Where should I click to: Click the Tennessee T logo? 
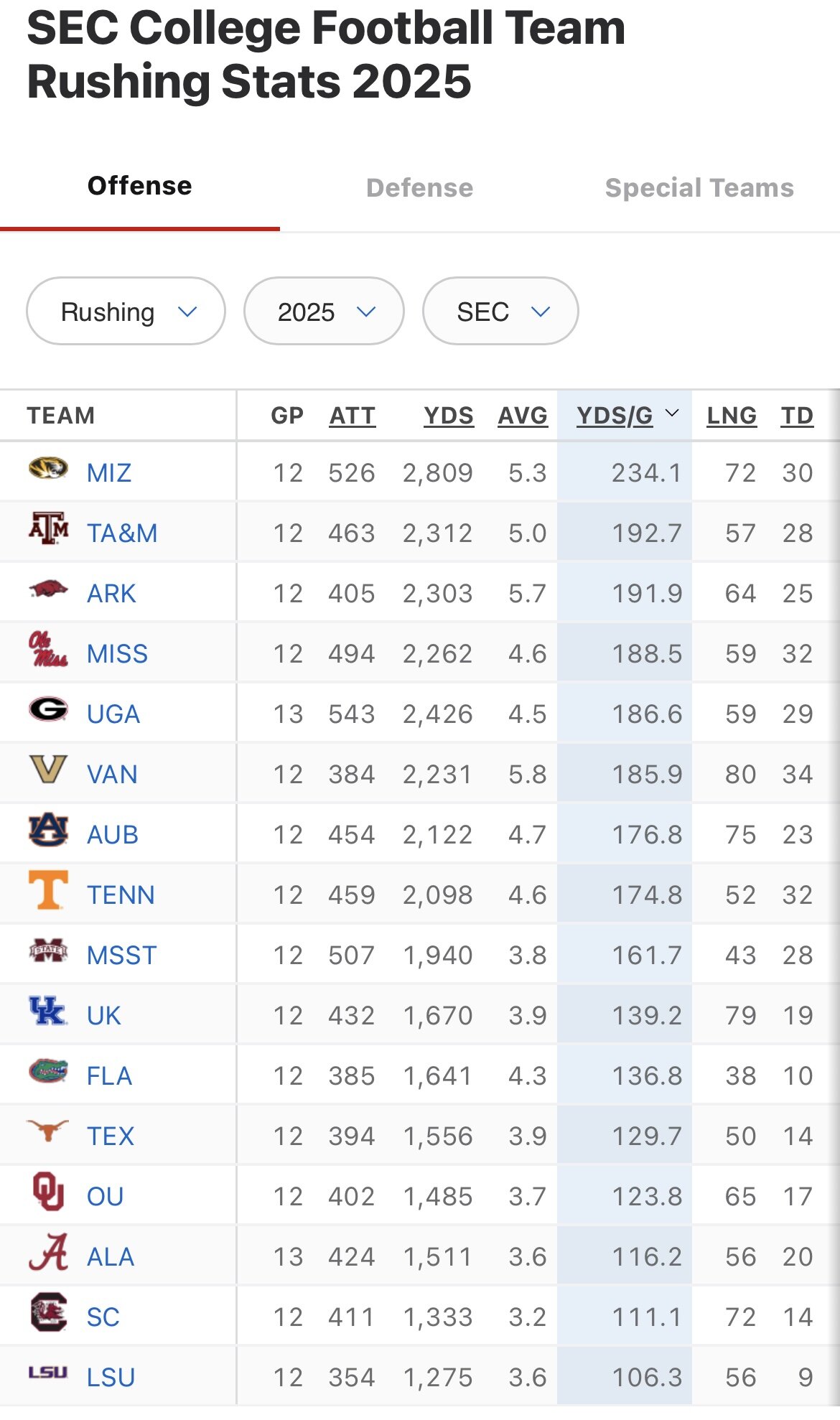(48, 890)
